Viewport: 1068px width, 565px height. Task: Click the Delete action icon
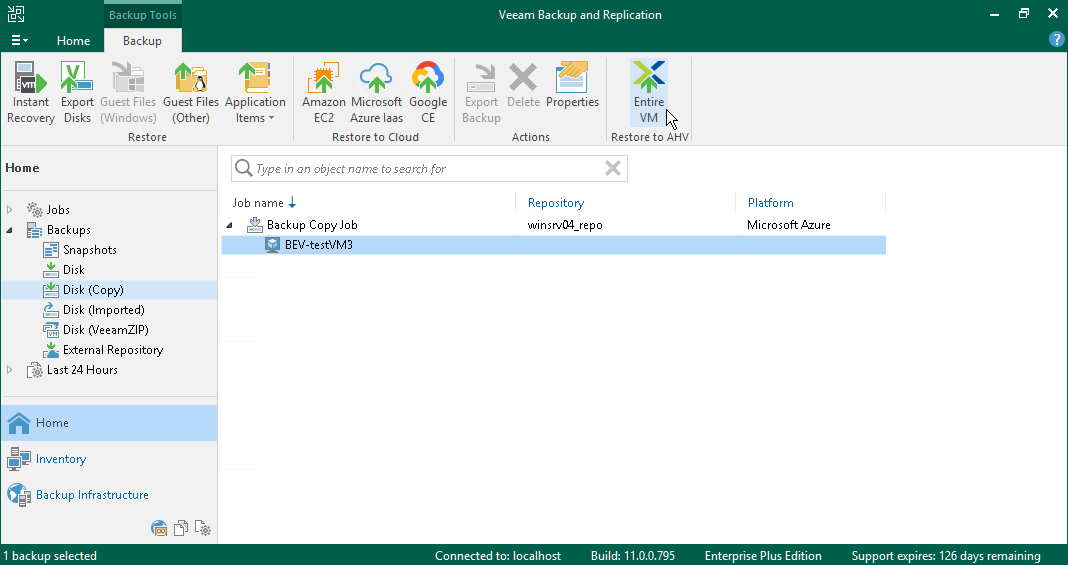pyautogui.click(x=523, y=86)
